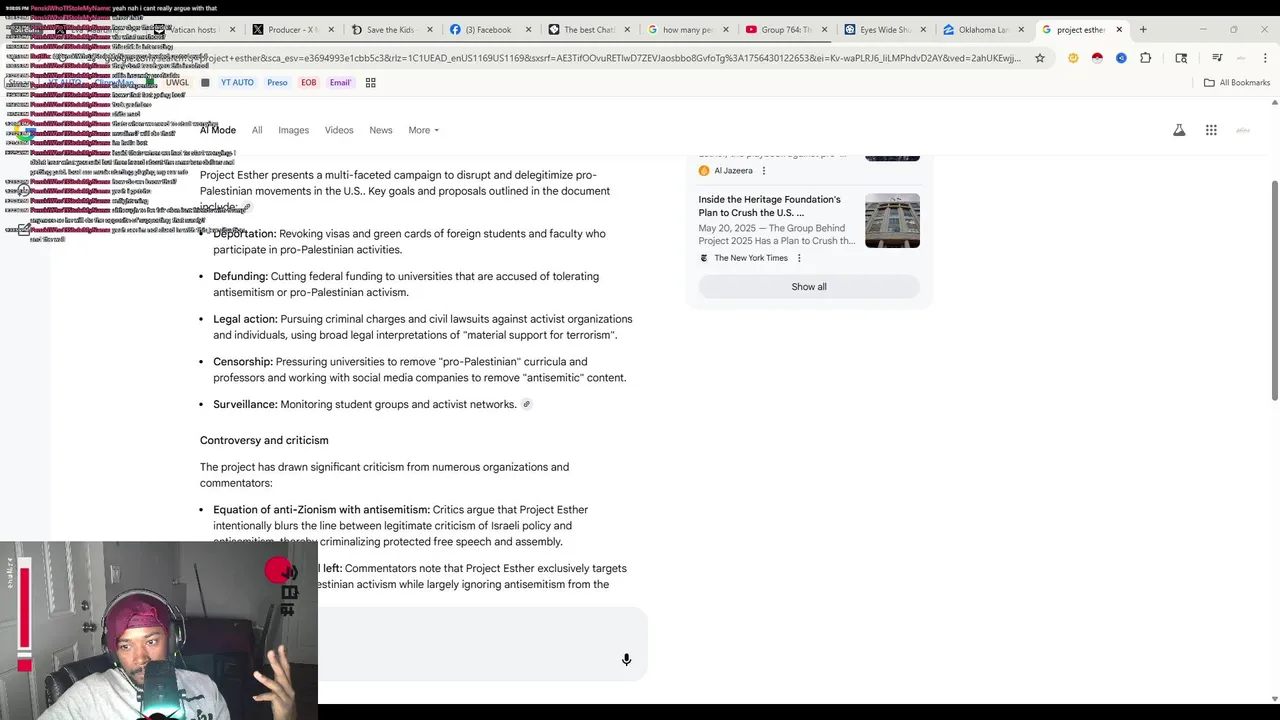The height and width of the screenshot is (720, 1280).
Task: Click the 'Legal action:' bullet label
Action: click(x=245, y=319)
